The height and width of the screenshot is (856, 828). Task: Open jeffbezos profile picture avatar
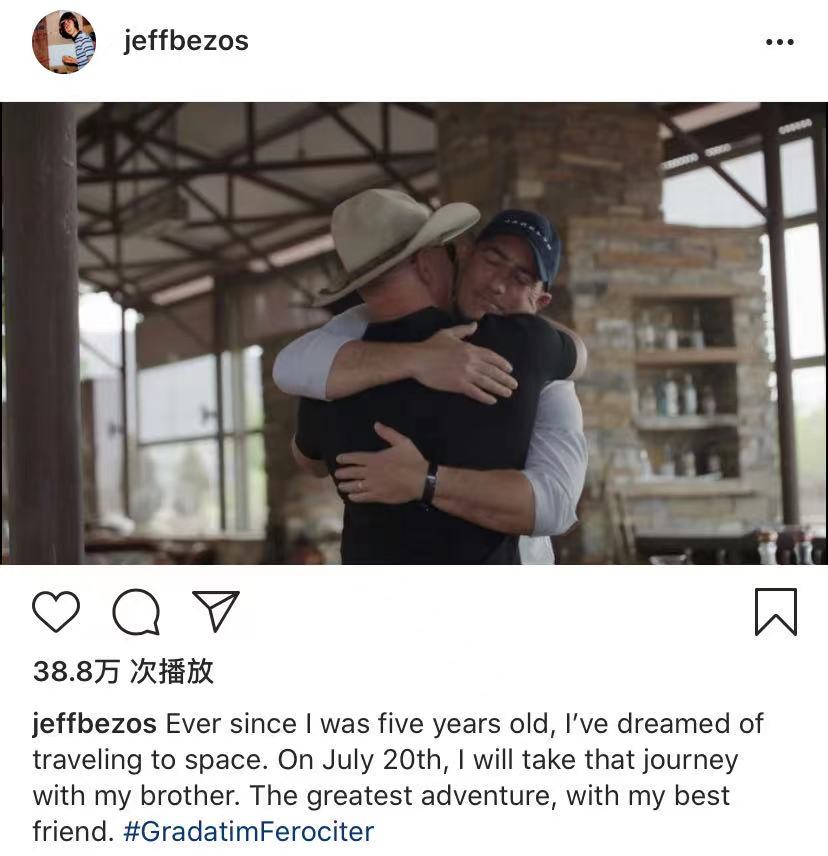pyautogui.click(x=64, y=41)
